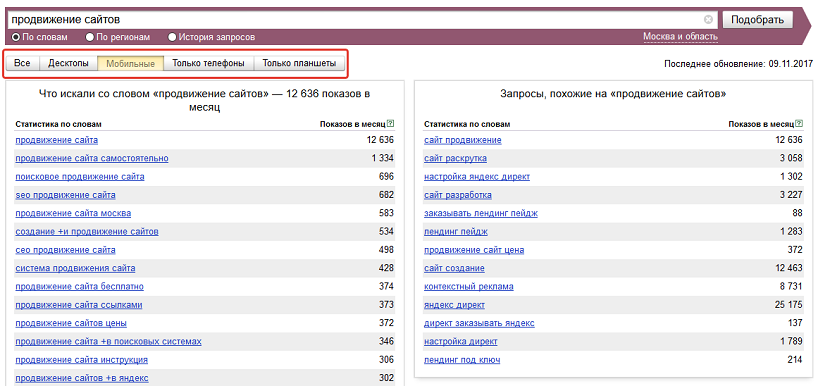Clear the search query with the X icon
Screen dimensions: 818x386
708,20
